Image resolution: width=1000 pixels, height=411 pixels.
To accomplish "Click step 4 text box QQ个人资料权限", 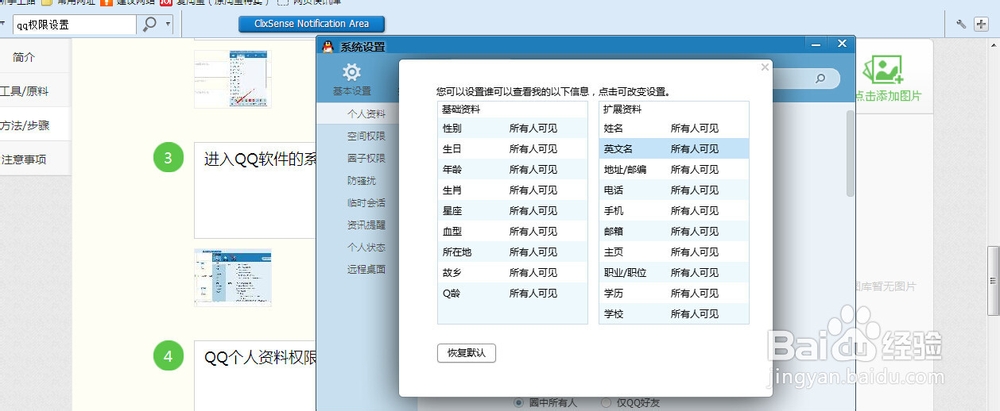I will tap(255, 375).
